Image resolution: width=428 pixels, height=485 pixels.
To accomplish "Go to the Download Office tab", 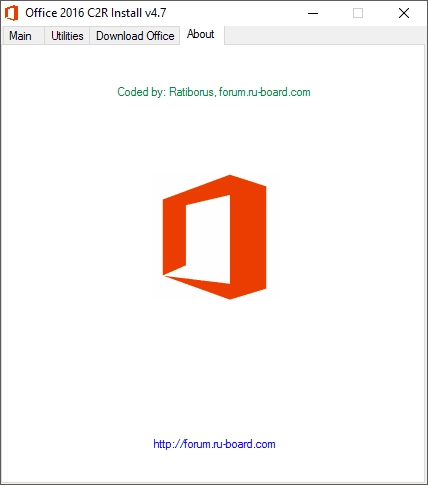I will (x=135, y=36).
